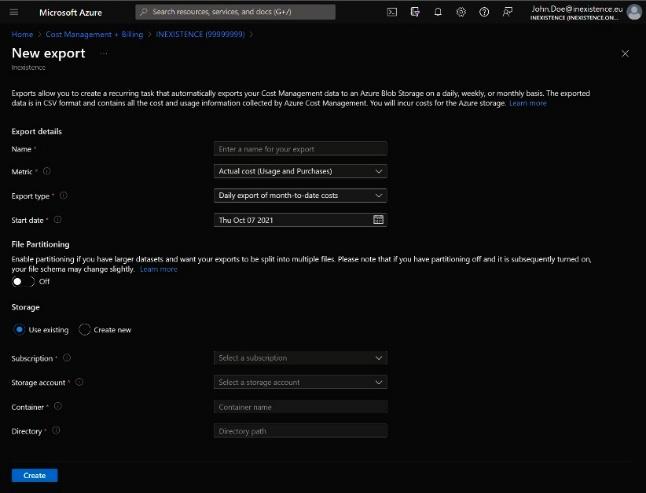Viewport: 646px width, 493px height.
Task: Open the Directories and subscriptions filter icon
Action: point(415,12)
